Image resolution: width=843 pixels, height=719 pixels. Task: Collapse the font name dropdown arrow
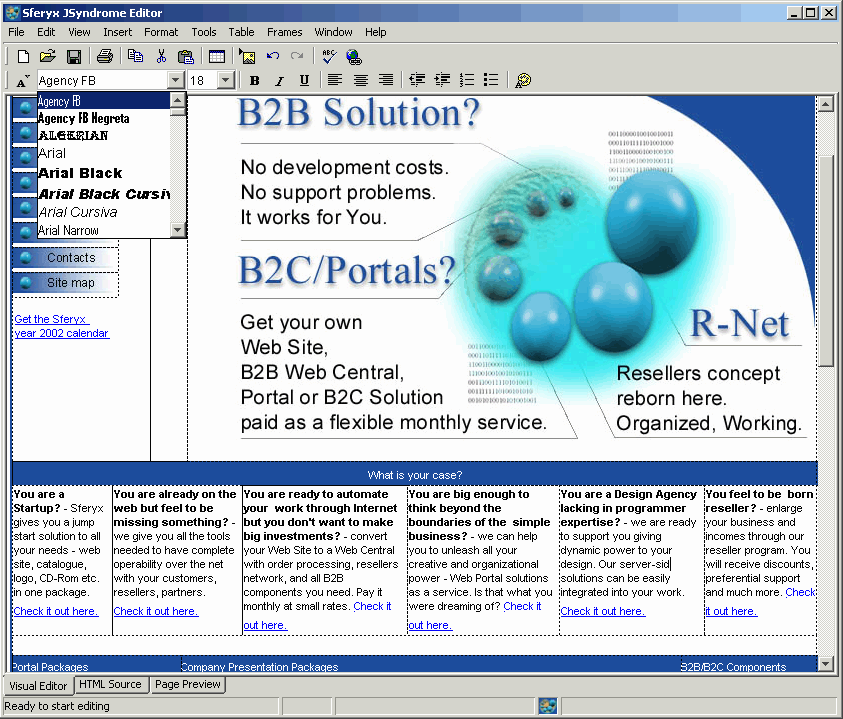point(176,80)
